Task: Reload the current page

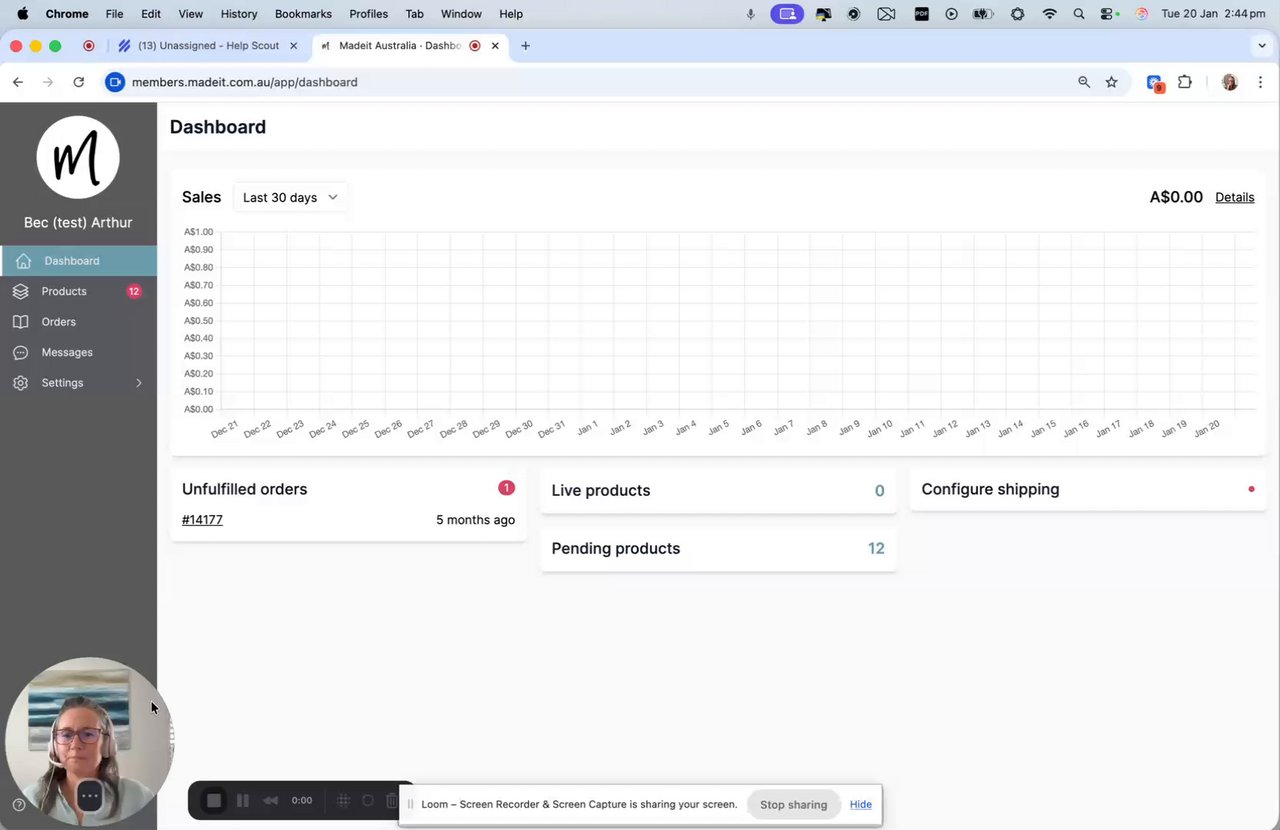Action: (x=78, y=82)
